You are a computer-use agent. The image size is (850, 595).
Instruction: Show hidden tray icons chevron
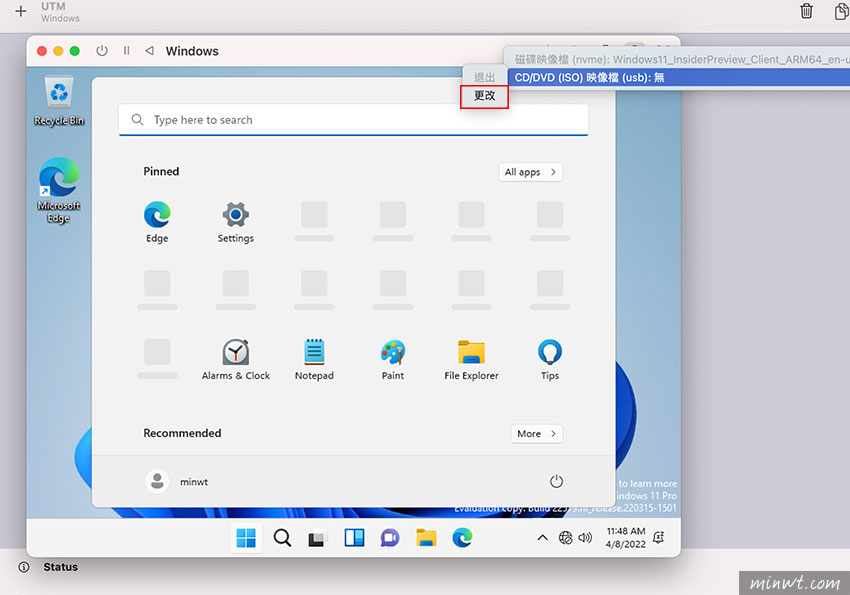pos(542,538)
